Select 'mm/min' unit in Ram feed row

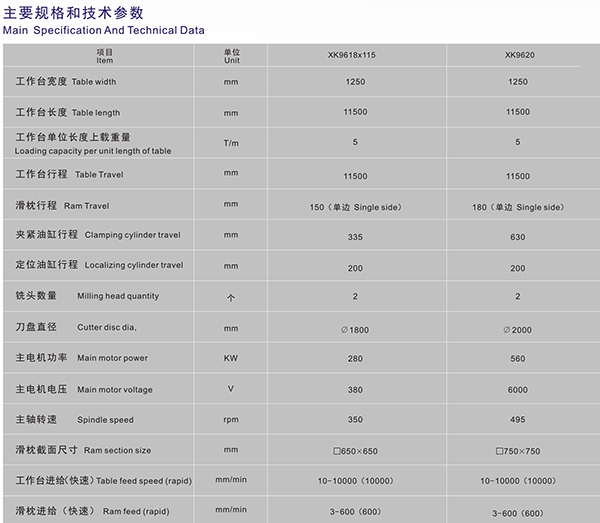[x=231, y=510]
